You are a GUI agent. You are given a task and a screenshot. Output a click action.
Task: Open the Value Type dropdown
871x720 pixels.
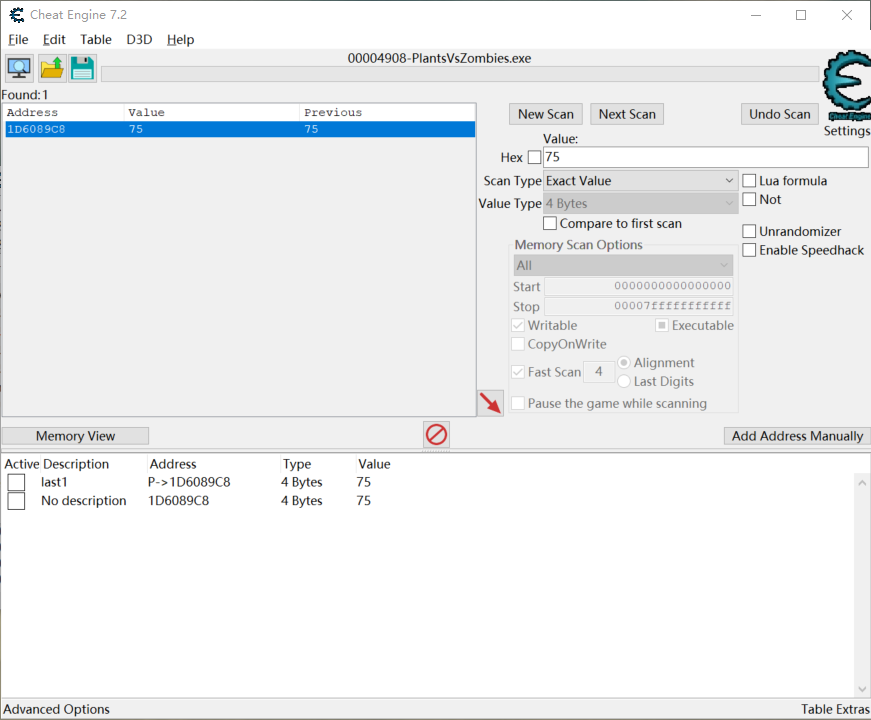[x=640, y=203]
